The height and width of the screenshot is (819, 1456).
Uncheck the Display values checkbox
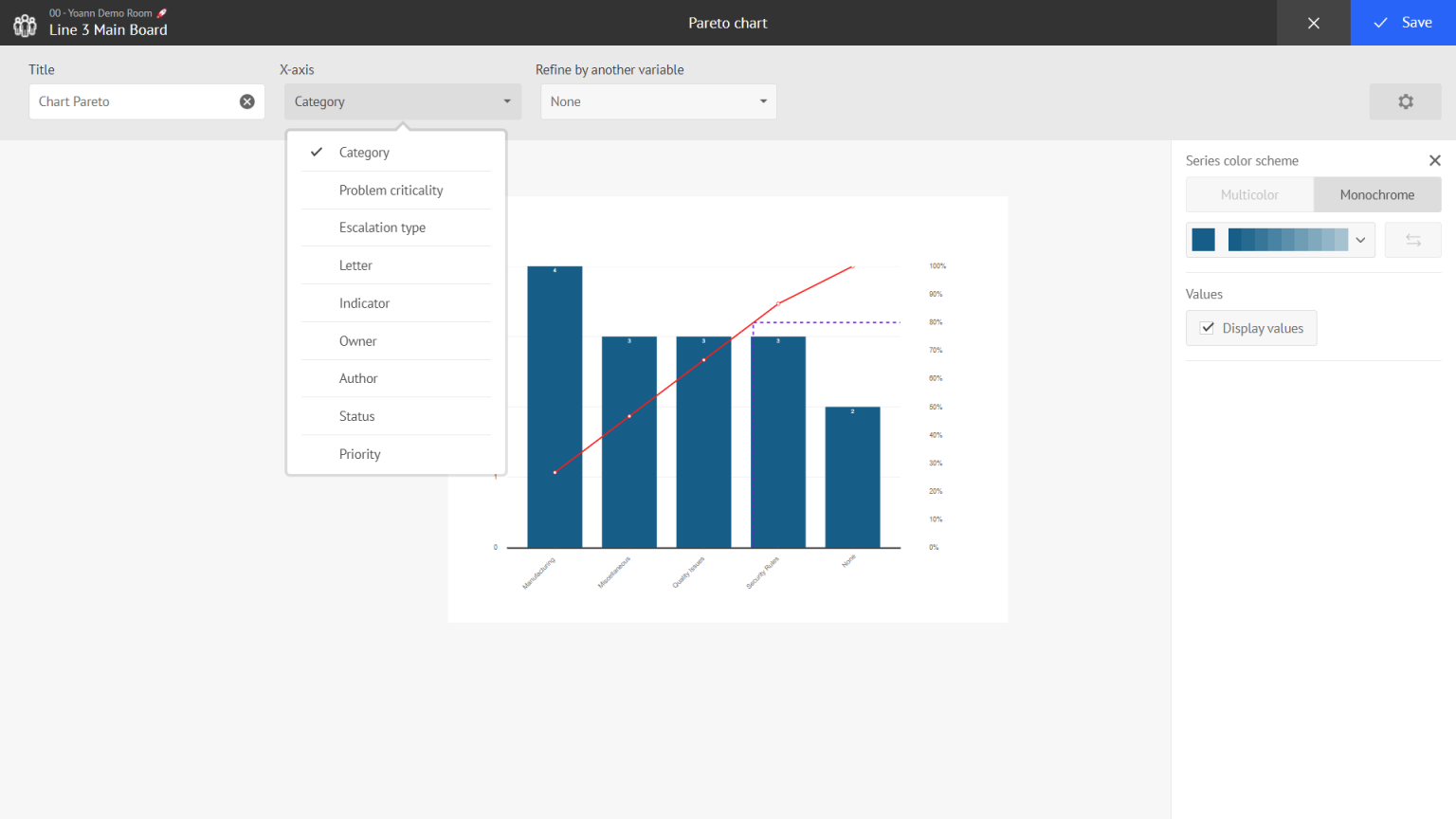click(1208, 327)
